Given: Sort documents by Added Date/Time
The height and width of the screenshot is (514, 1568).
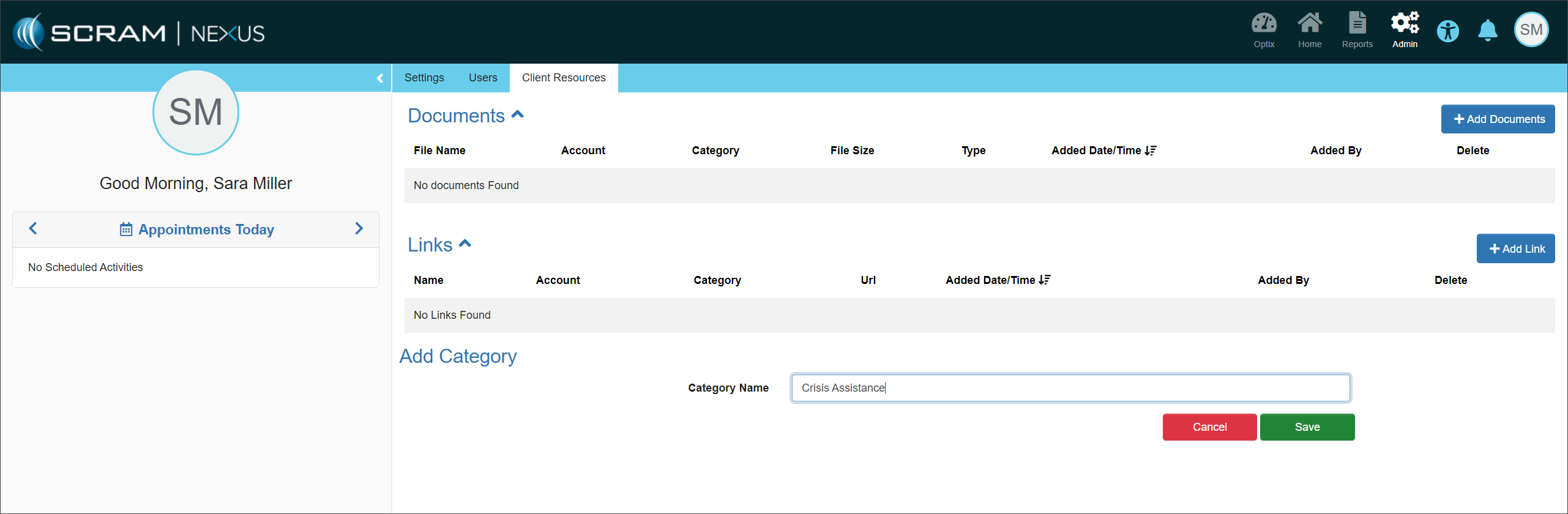Looking at the screenshot, I should (1103, 151).
